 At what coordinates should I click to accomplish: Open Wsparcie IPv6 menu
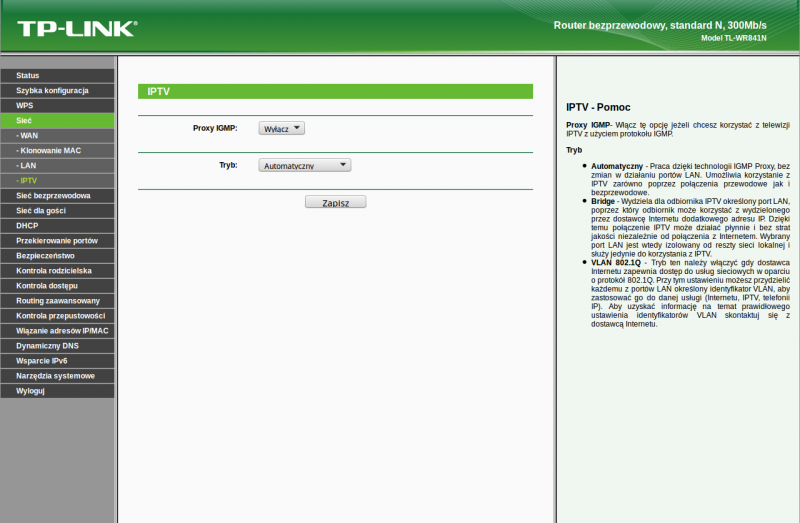tap(58, 361)
